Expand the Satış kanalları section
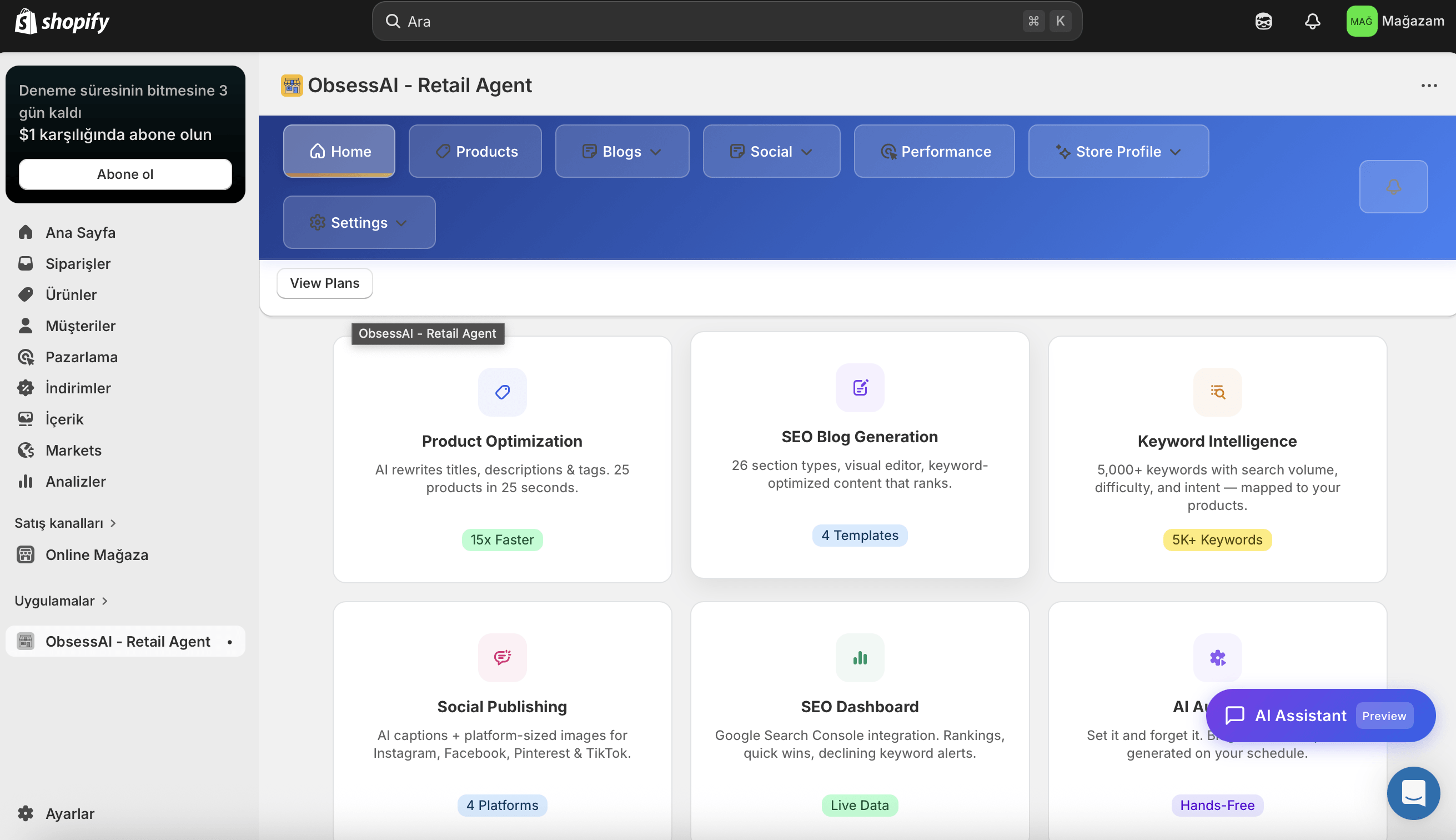The width and height of the screenshot is (1456, 840). pos(65,523)
